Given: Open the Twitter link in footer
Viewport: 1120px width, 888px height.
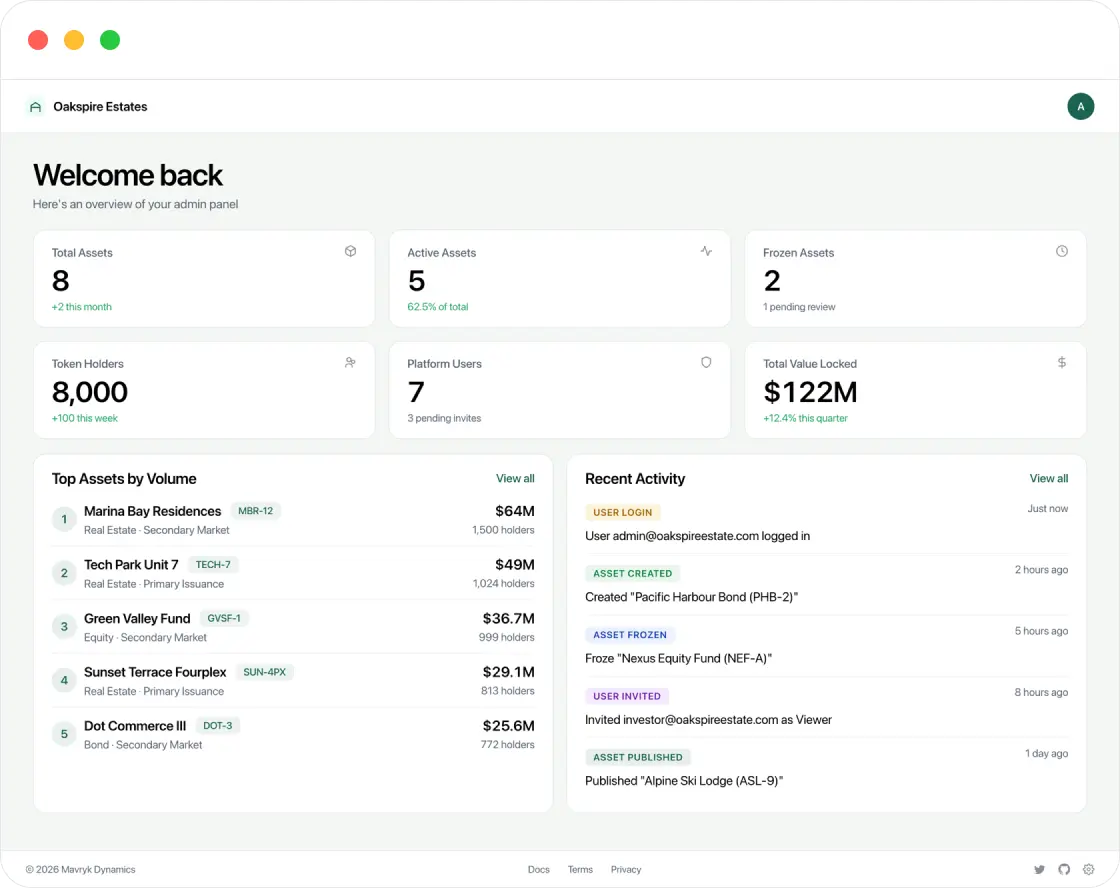Looking at the screenshot, I should [x=1039, y=869].
